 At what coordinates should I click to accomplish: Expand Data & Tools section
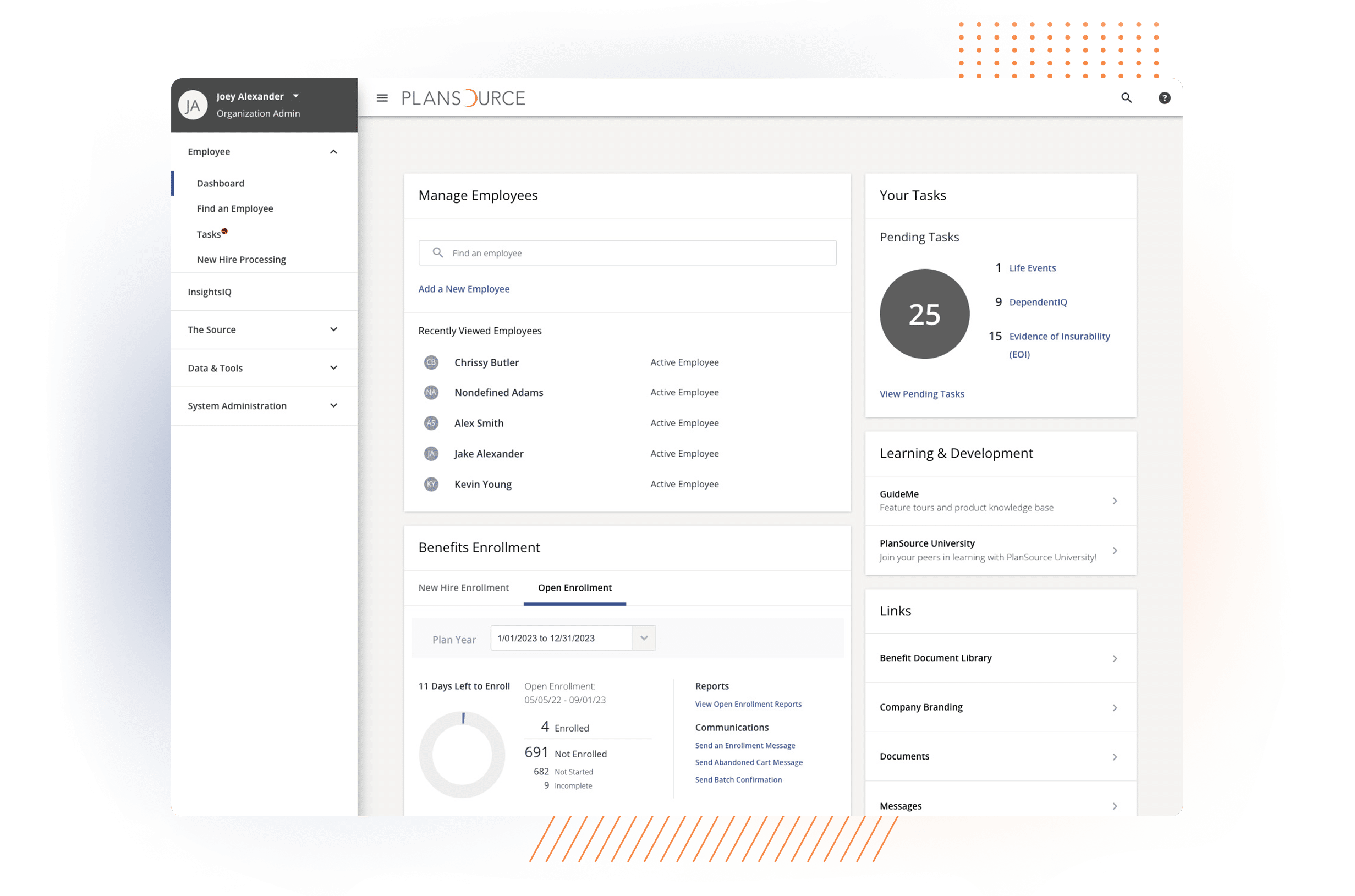(334, 367)
